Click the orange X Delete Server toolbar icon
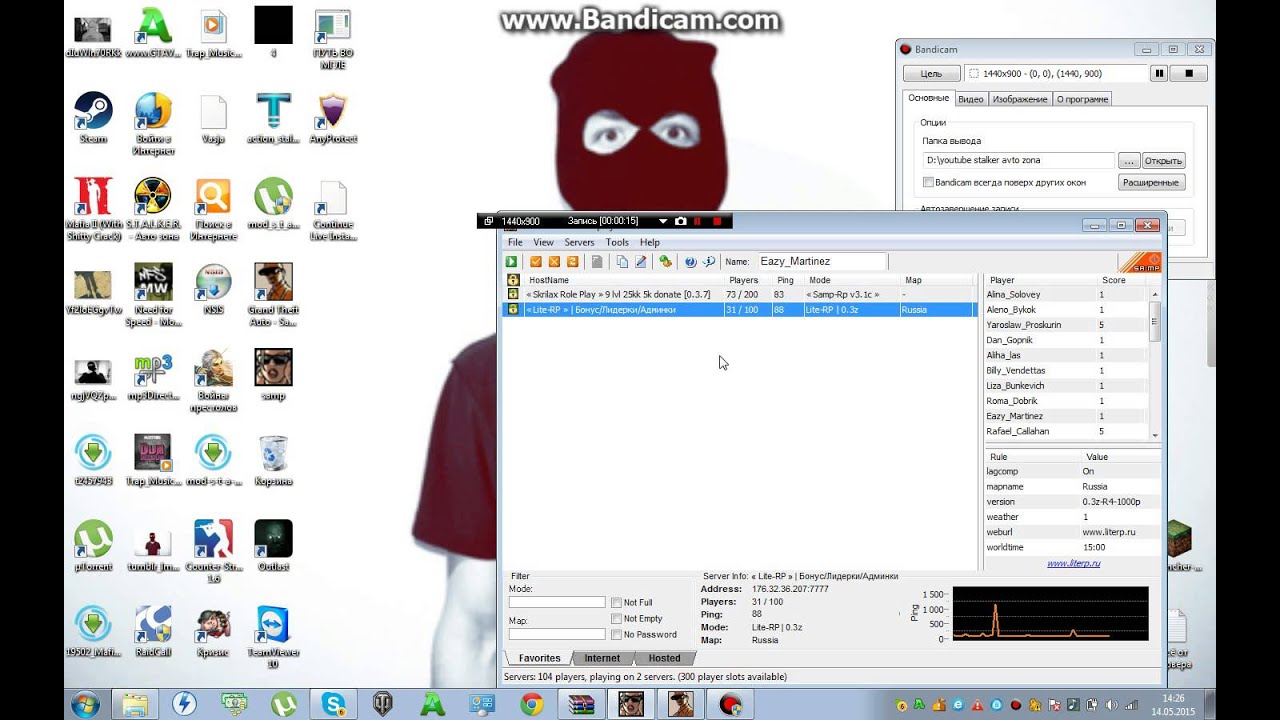Image resolution: width=1280 pixels, height=720 pixels. point(554,262)
